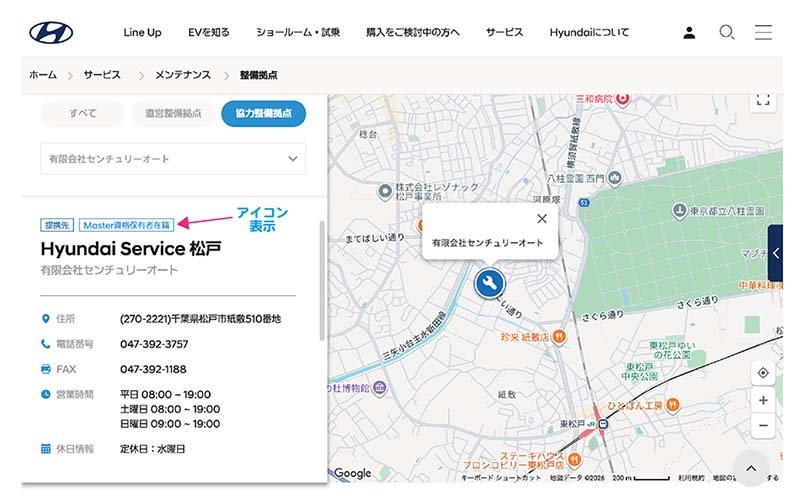
Task: Open the EVを知る menu
Action: pyautogui.click(x=209, y=33)
